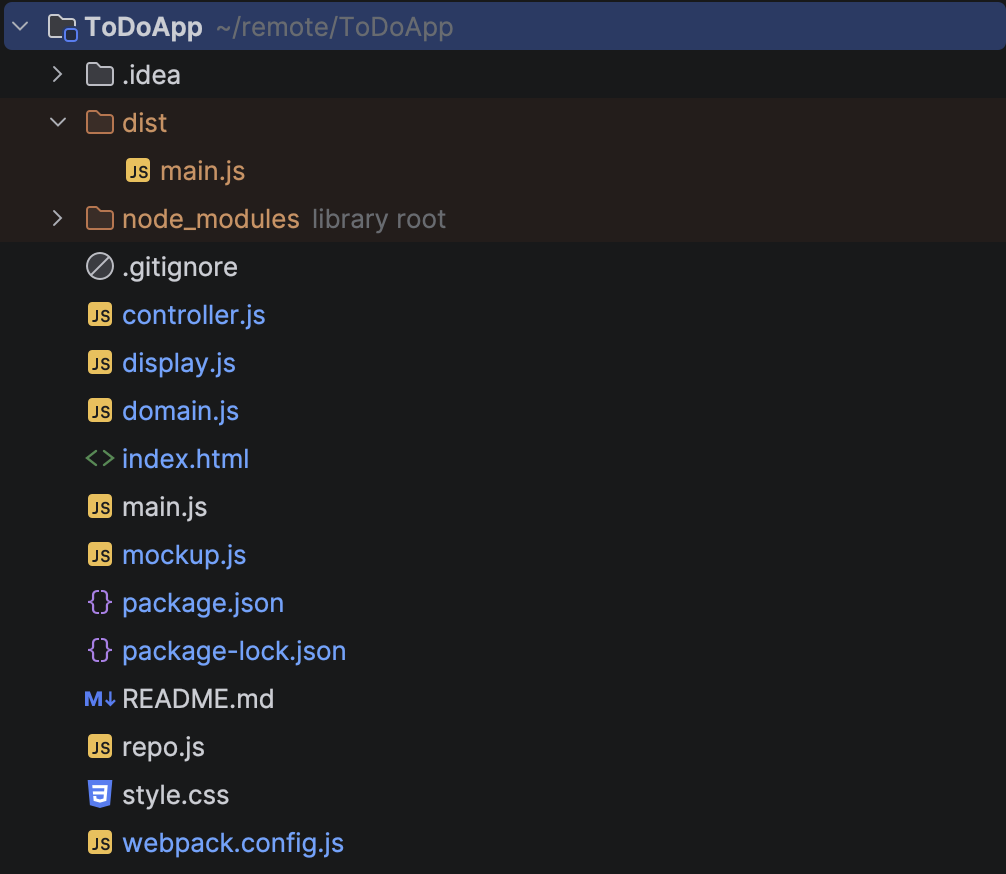Click the README.md markdown icon
This screenshot has height=874, width=1006.
tap(100, 699)
